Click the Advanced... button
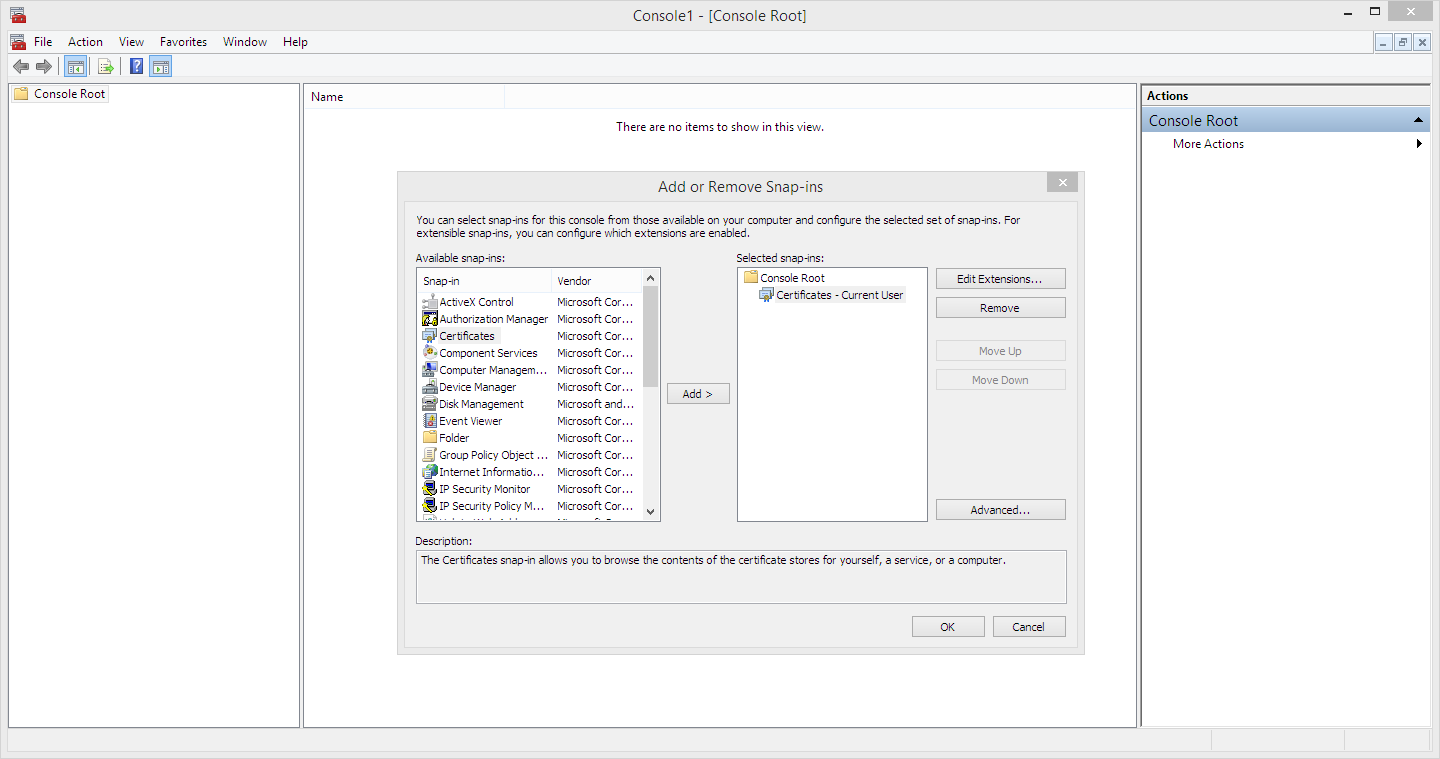The image size is (1440, 759). (x=1000, y=510)
